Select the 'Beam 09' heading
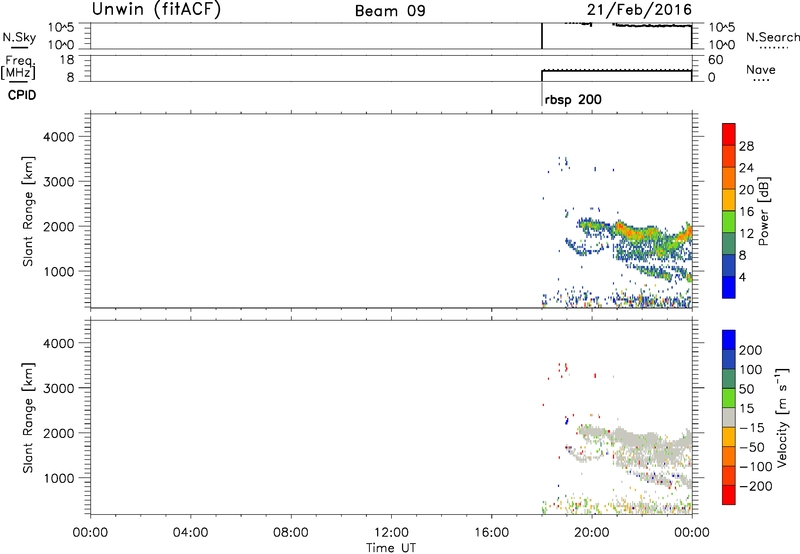 pyautogui.click(x=390, y=11)
